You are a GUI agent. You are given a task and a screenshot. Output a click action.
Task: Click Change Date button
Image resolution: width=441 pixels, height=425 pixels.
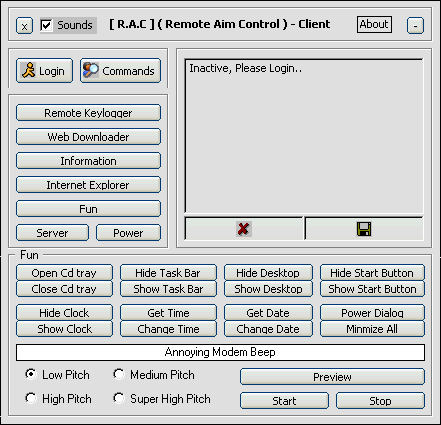[268, 329]
